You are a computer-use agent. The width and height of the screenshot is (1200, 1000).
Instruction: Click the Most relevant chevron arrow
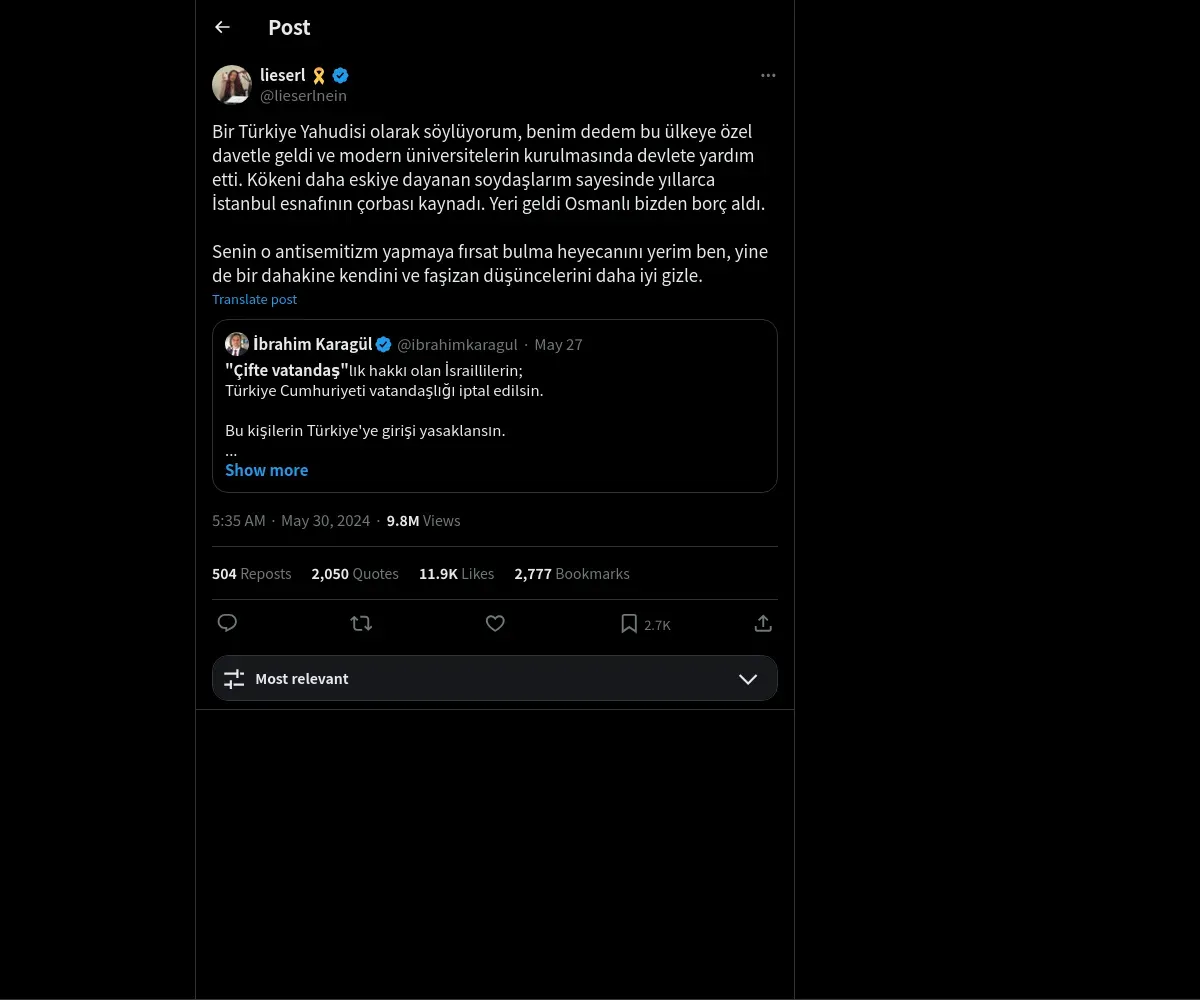[x=747, y=679]
